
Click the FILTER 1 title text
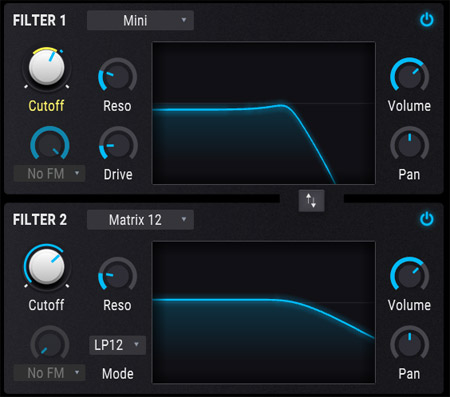click(x=39, y=20)
